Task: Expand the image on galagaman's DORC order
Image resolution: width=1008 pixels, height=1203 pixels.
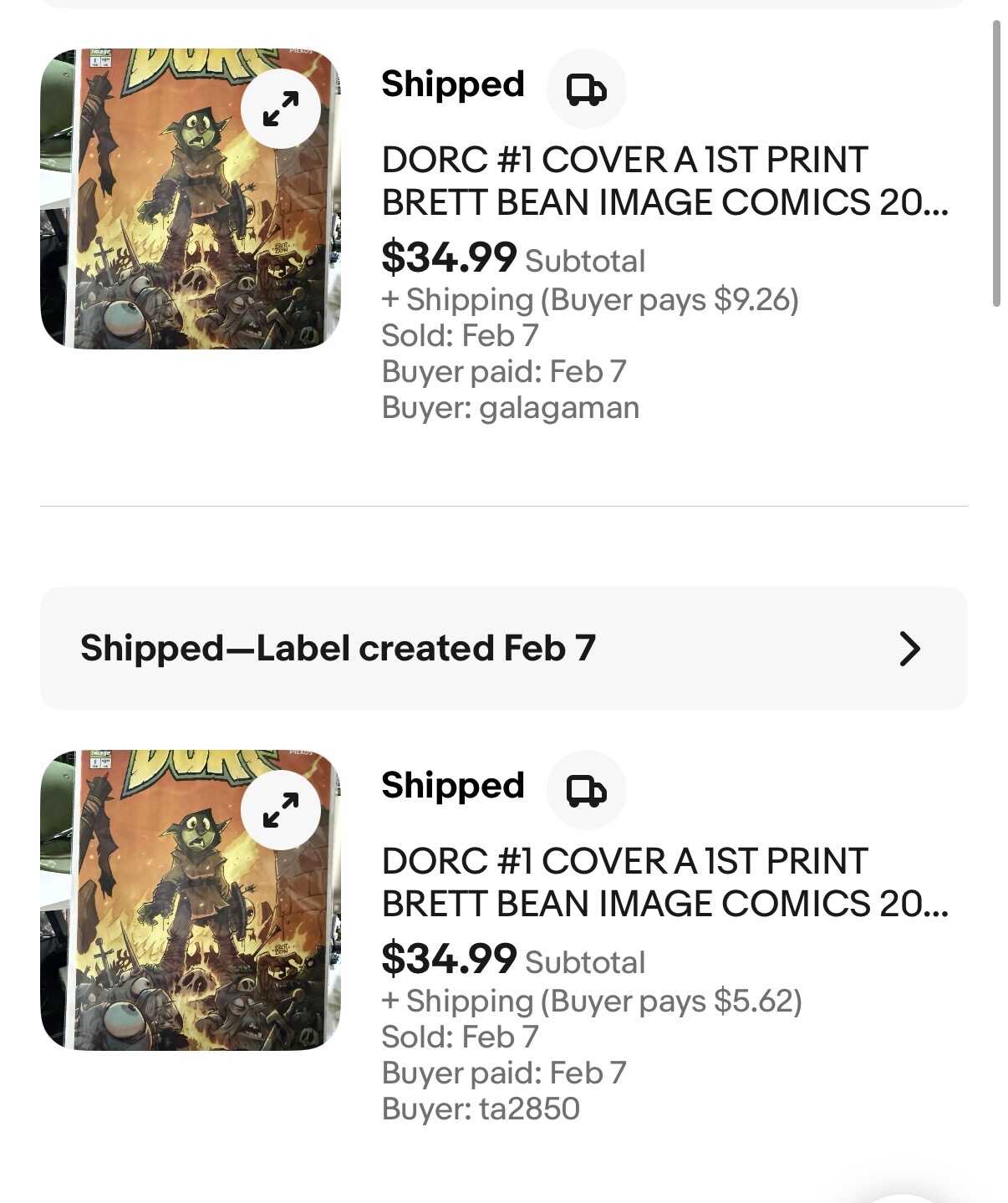Action: [281, 109]
